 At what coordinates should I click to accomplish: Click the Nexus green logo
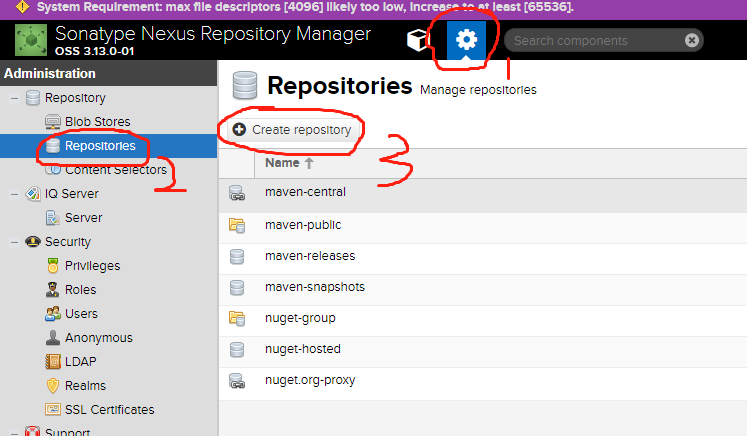point(31,40)
